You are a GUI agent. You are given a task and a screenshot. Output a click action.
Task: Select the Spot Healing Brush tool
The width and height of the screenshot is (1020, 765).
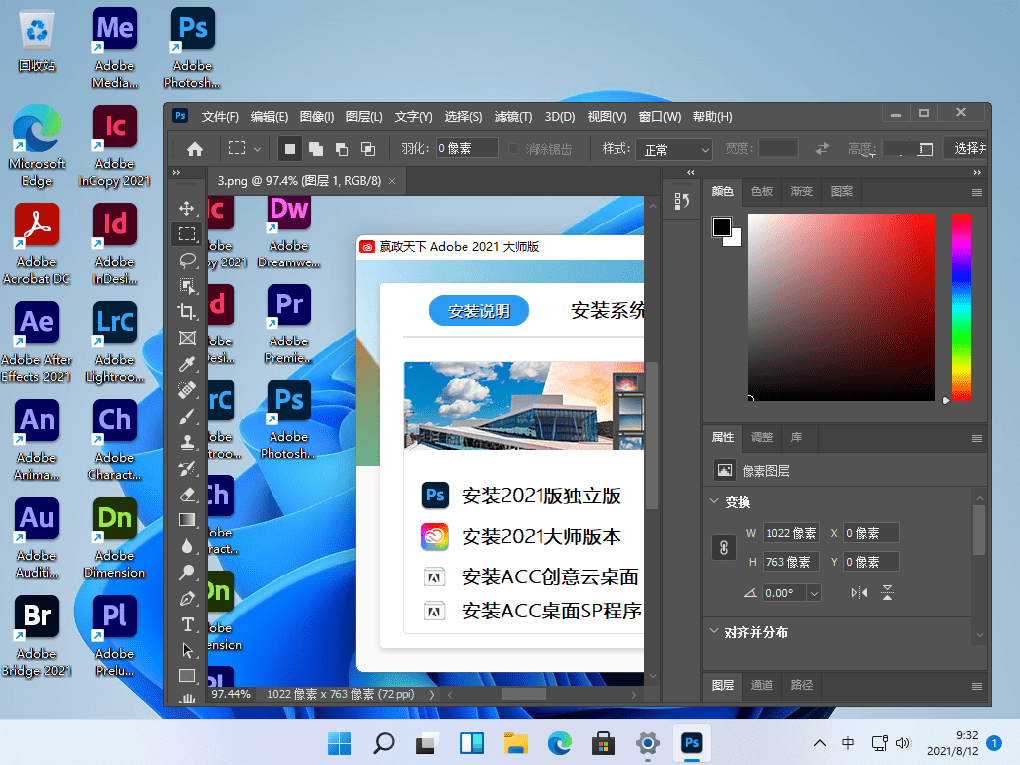coord(187,390)
